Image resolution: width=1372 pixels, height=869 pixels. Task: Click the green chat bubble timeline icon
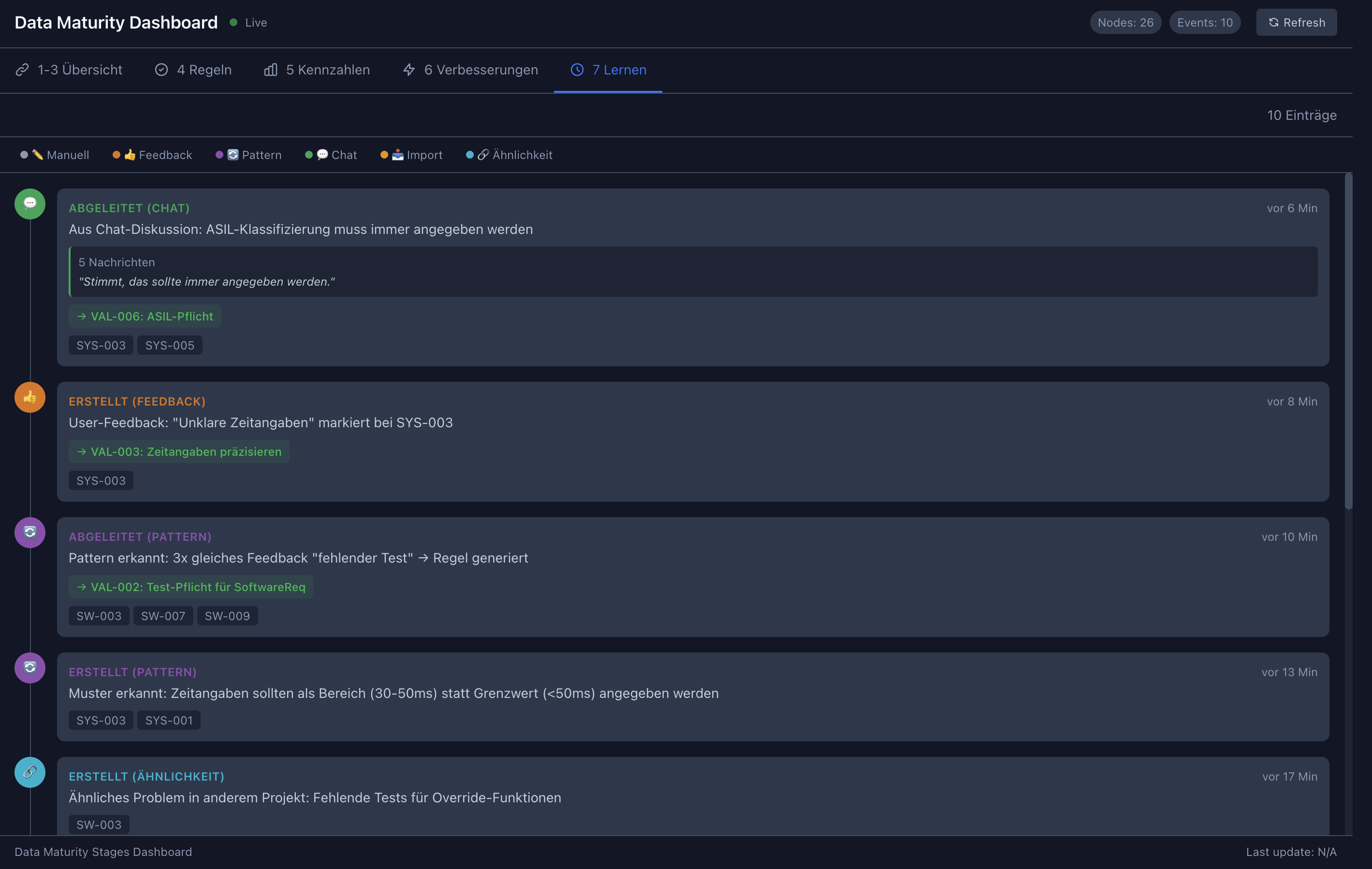coord(29,204)
